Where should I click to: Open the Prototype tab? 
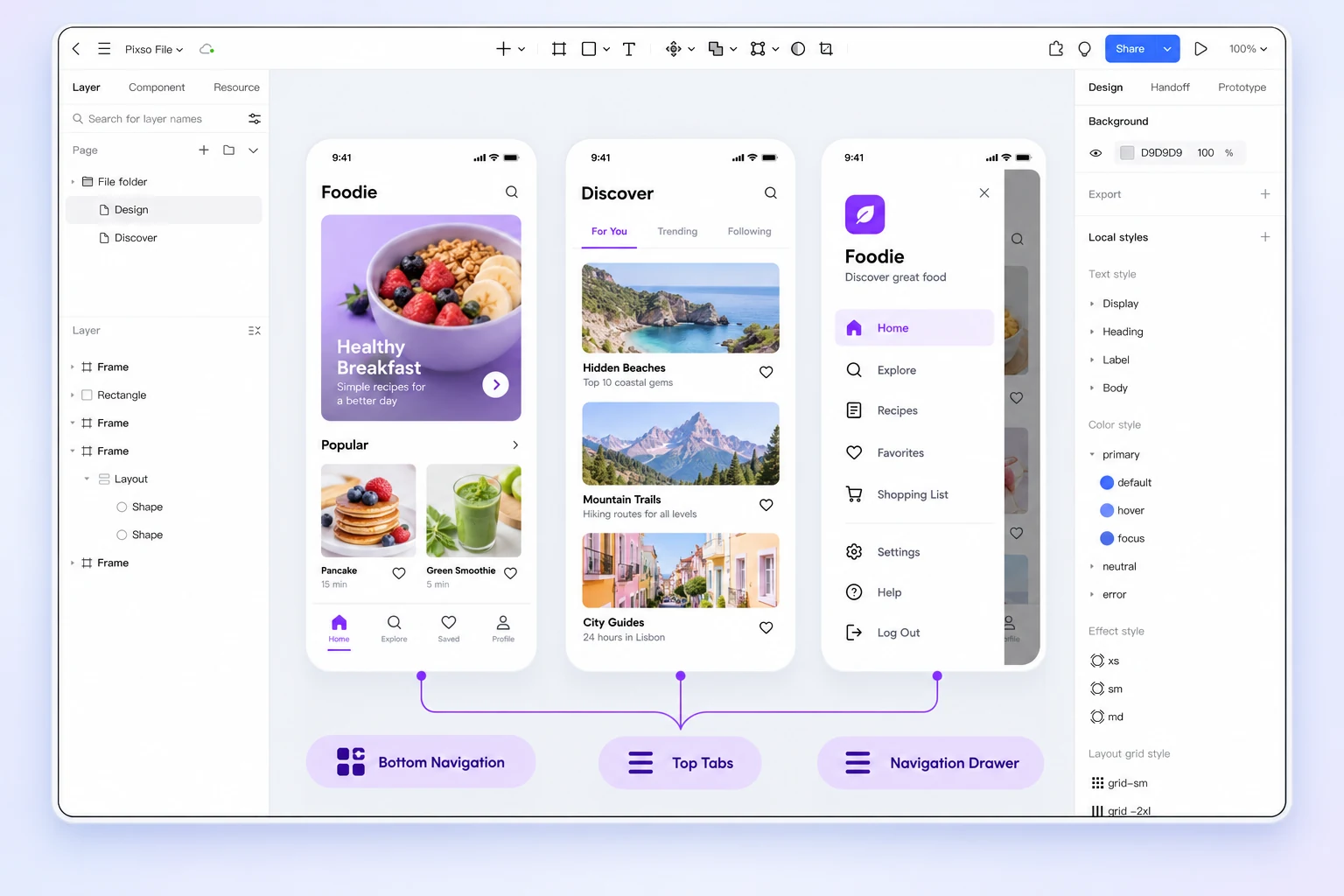coord(1242,87)
